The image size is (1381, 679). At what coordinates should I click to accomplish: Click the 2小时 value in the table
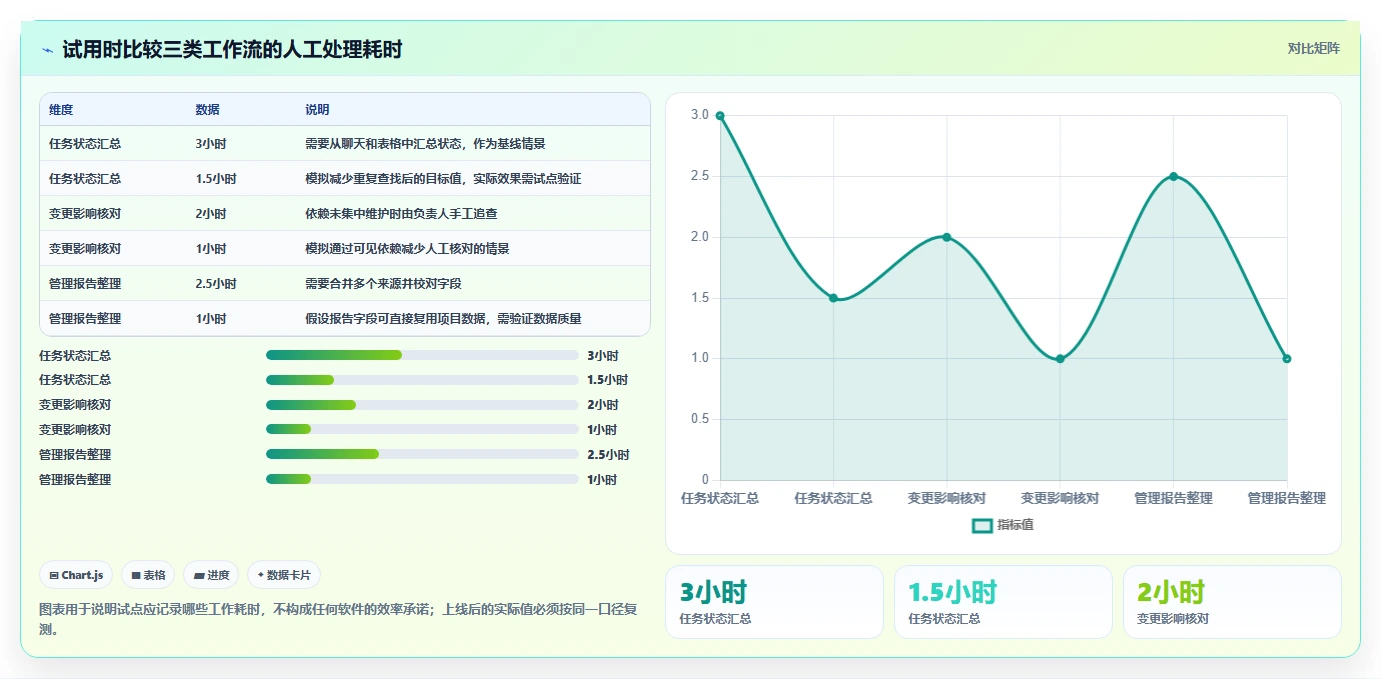211,214
